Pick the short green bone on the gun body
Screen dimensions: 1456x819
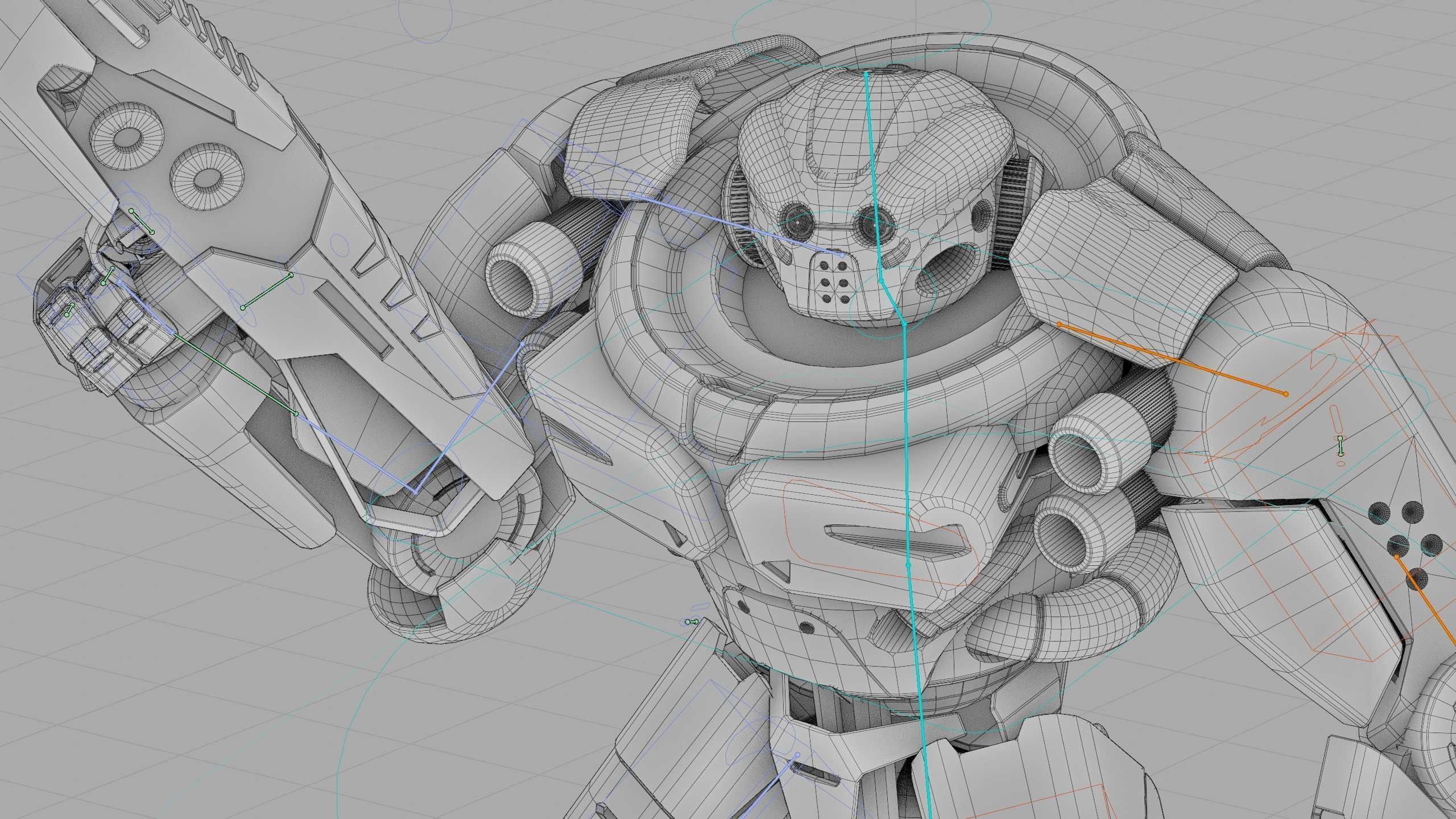267,291
